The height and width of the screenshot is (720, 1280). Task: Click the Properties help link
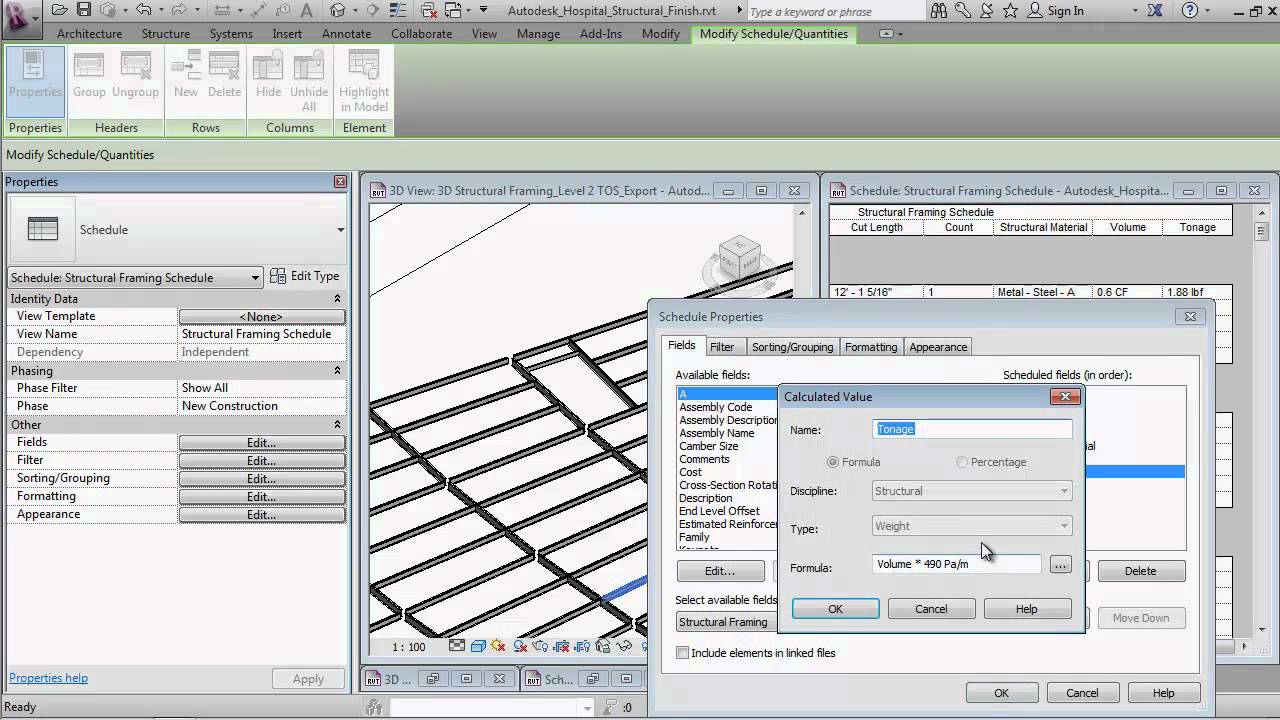point(48,678)
